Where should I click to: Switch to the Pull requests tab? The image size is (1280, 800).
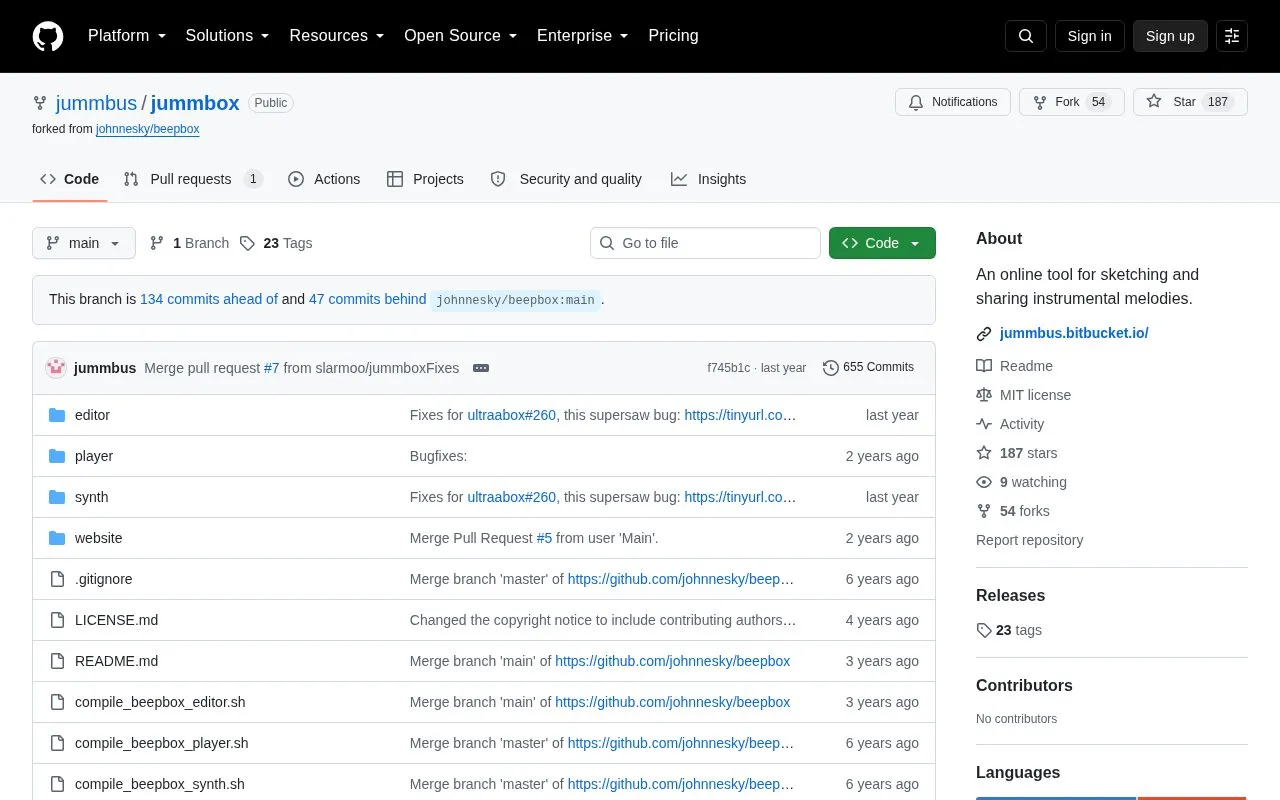193,179
